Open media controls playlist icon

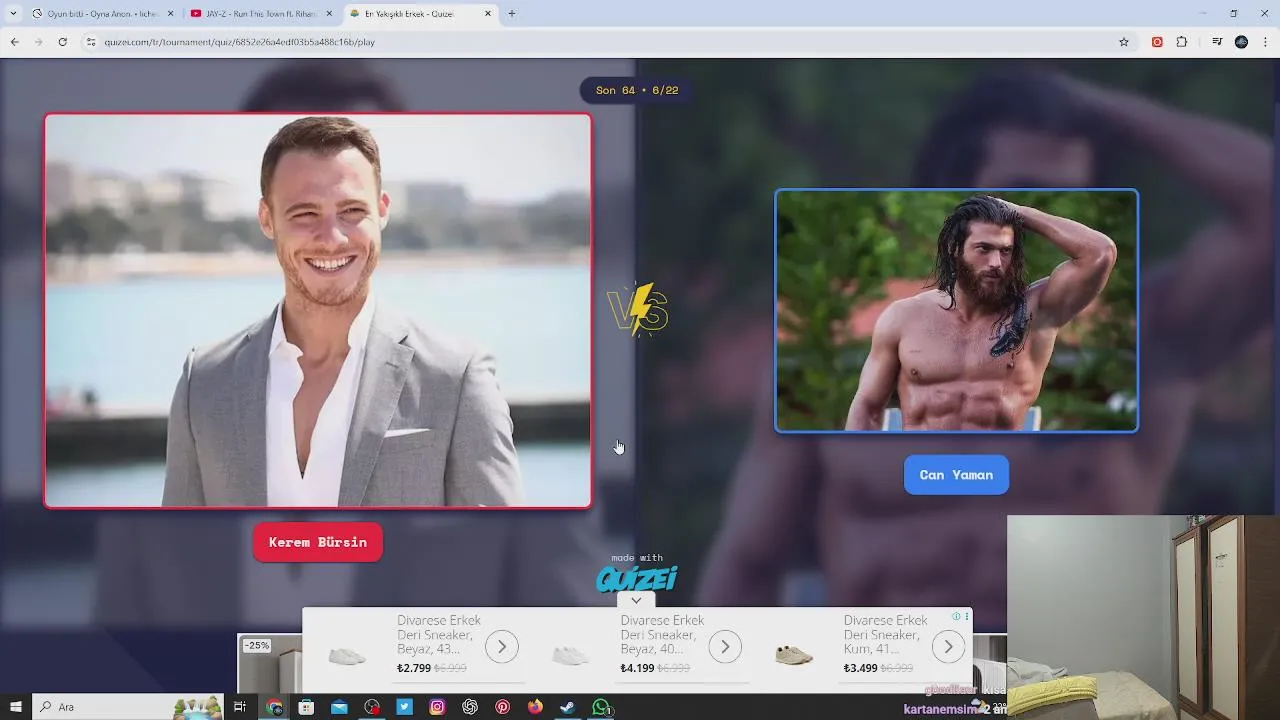click(1216, 42)
